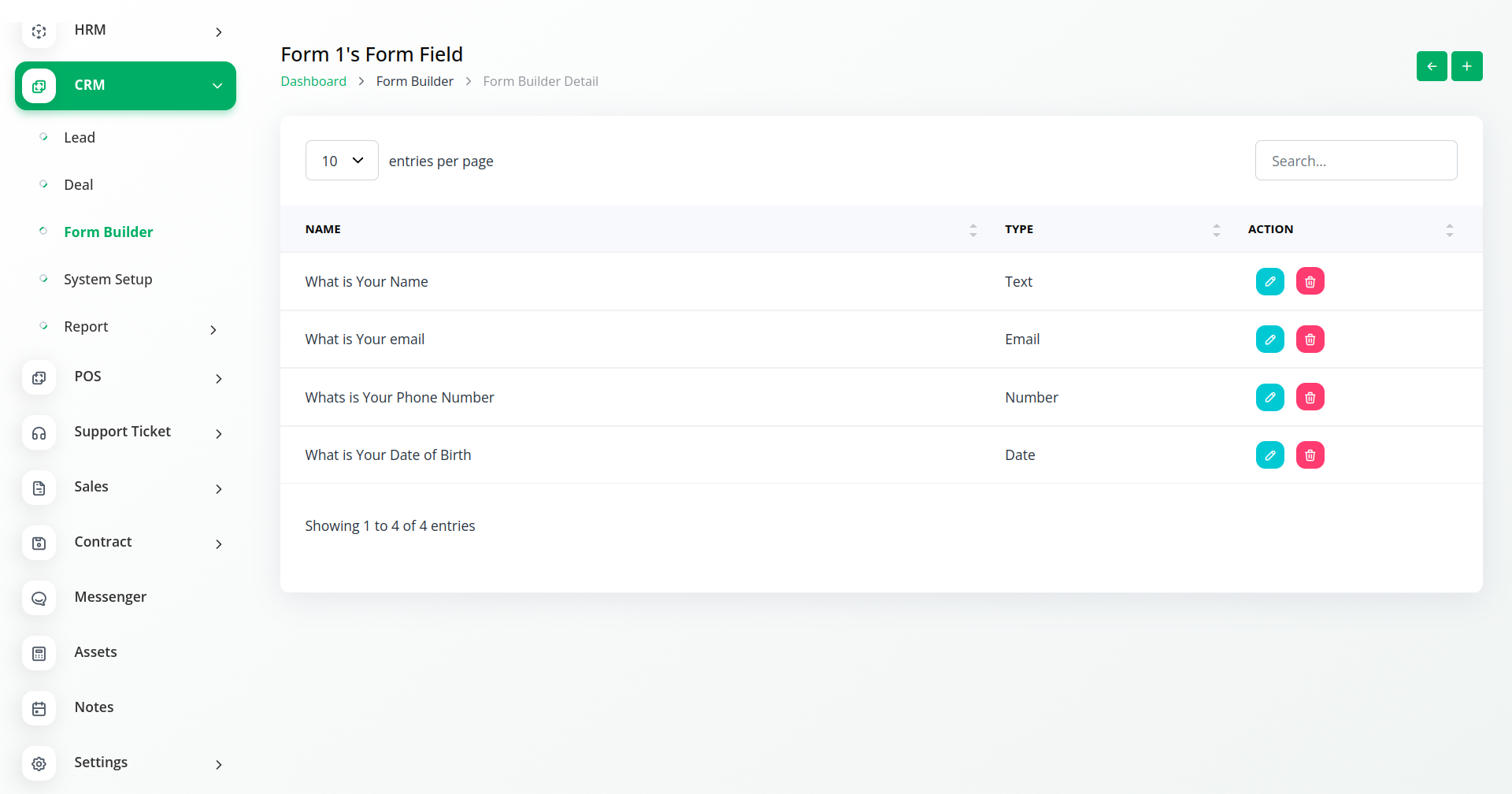Viewport: 1512px width, 794px height.
Task: Delete the What is Your email field
Action: click(1310, 339)
